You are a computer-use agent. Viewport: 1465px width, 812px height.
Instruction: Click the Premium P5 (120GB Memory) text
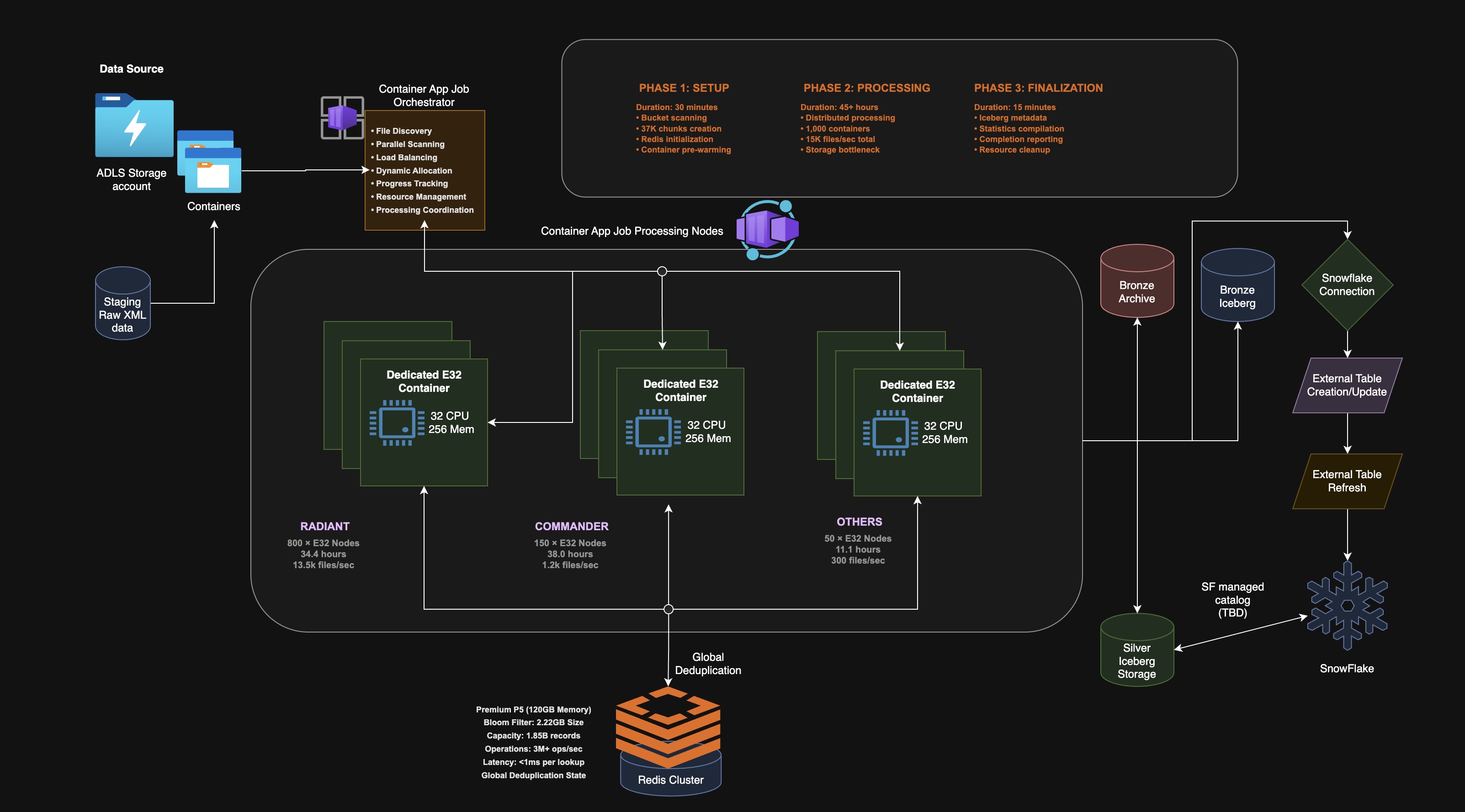(x=533, y=710)
